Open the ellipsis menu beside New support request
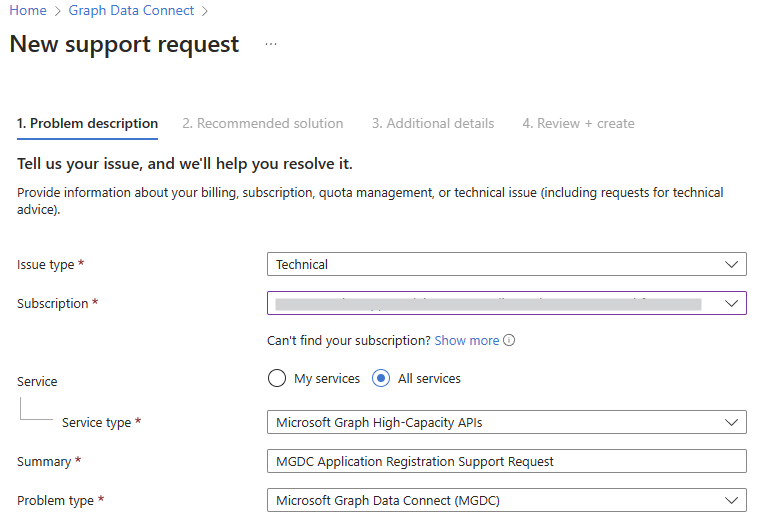The image size is (758, 522). [x=271, y=44]
